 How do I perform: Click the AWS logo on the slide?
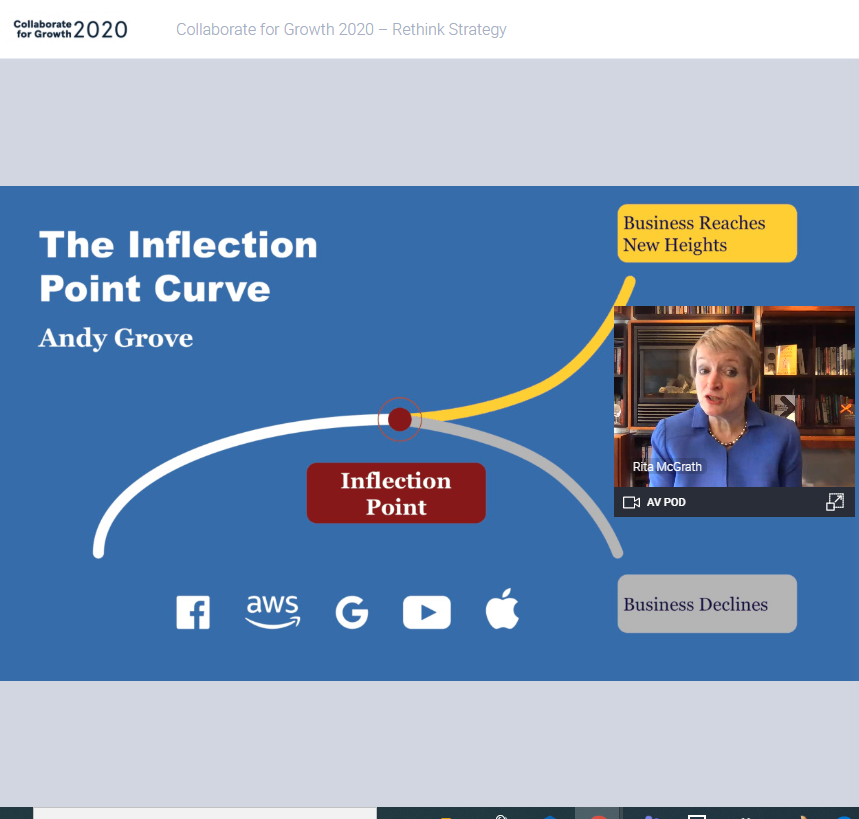272,611
